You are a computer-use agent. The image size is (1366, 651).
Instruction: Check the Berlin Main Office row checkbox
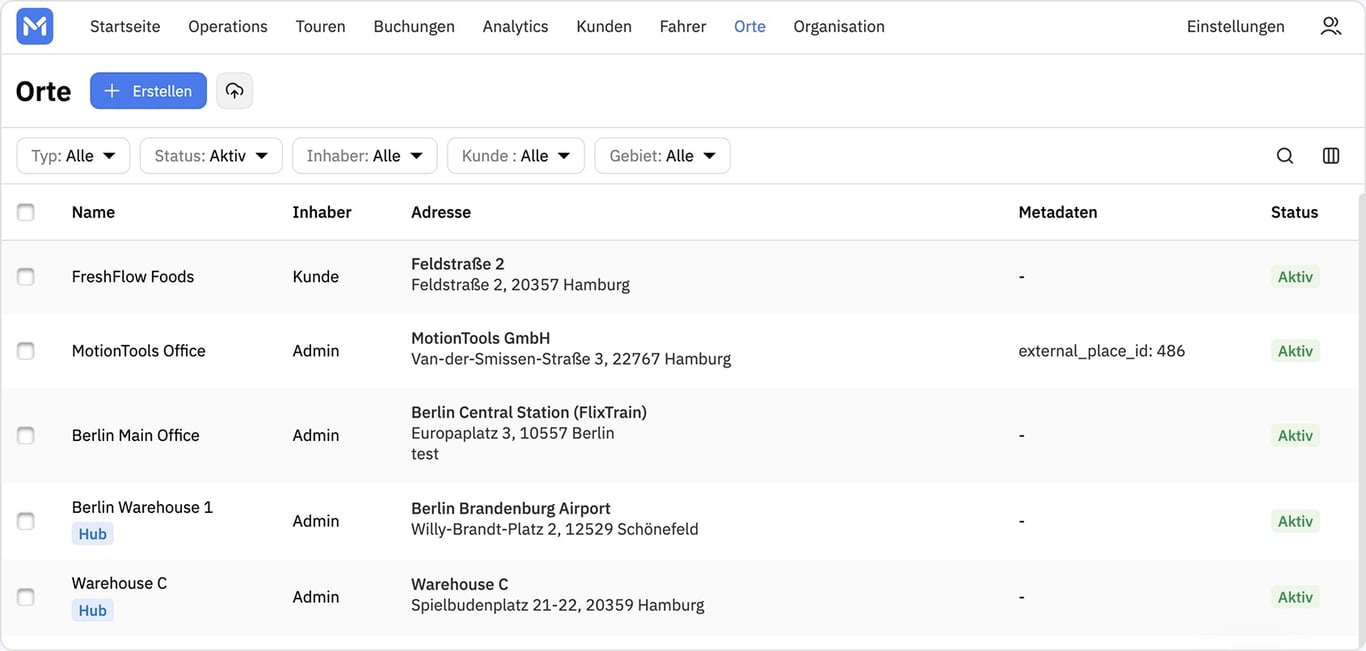coord(26,435)
